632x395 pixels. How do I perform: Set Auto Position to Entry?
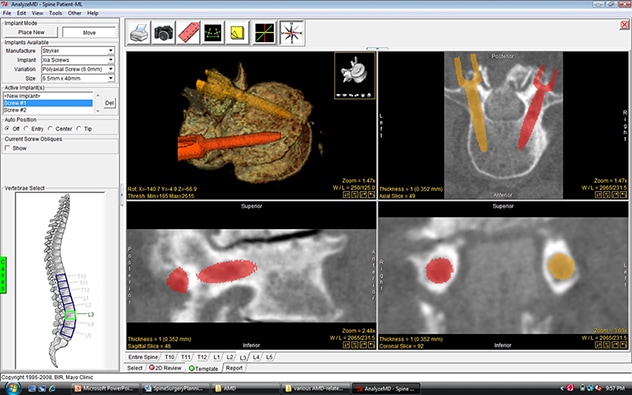point(33,129)
